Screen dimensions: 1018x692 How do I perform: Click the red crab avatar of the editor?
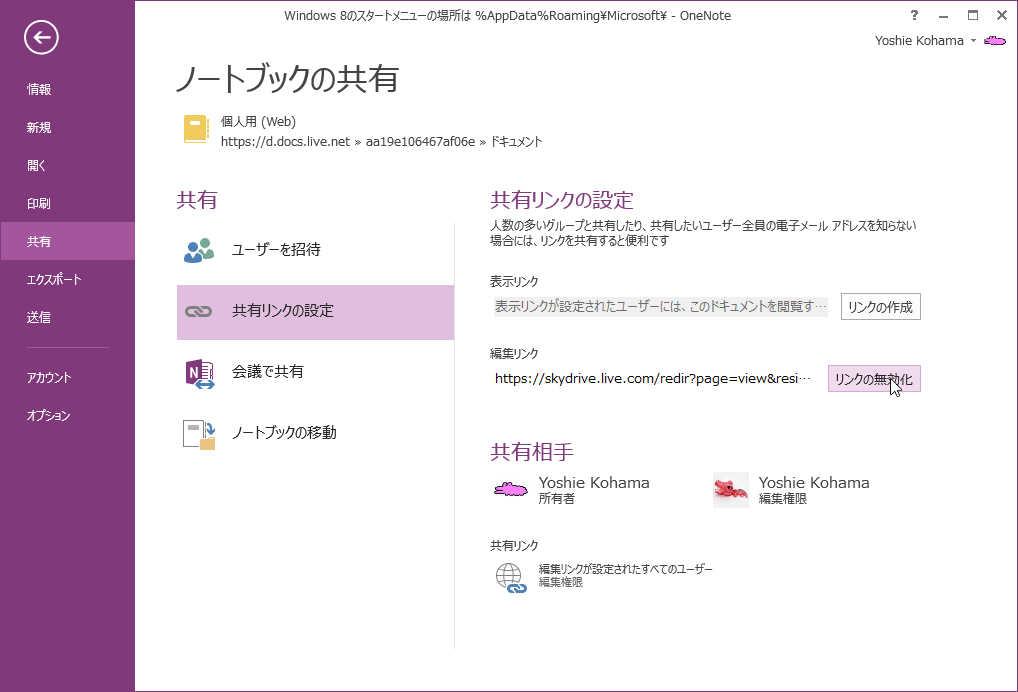[x=731, y=490]
